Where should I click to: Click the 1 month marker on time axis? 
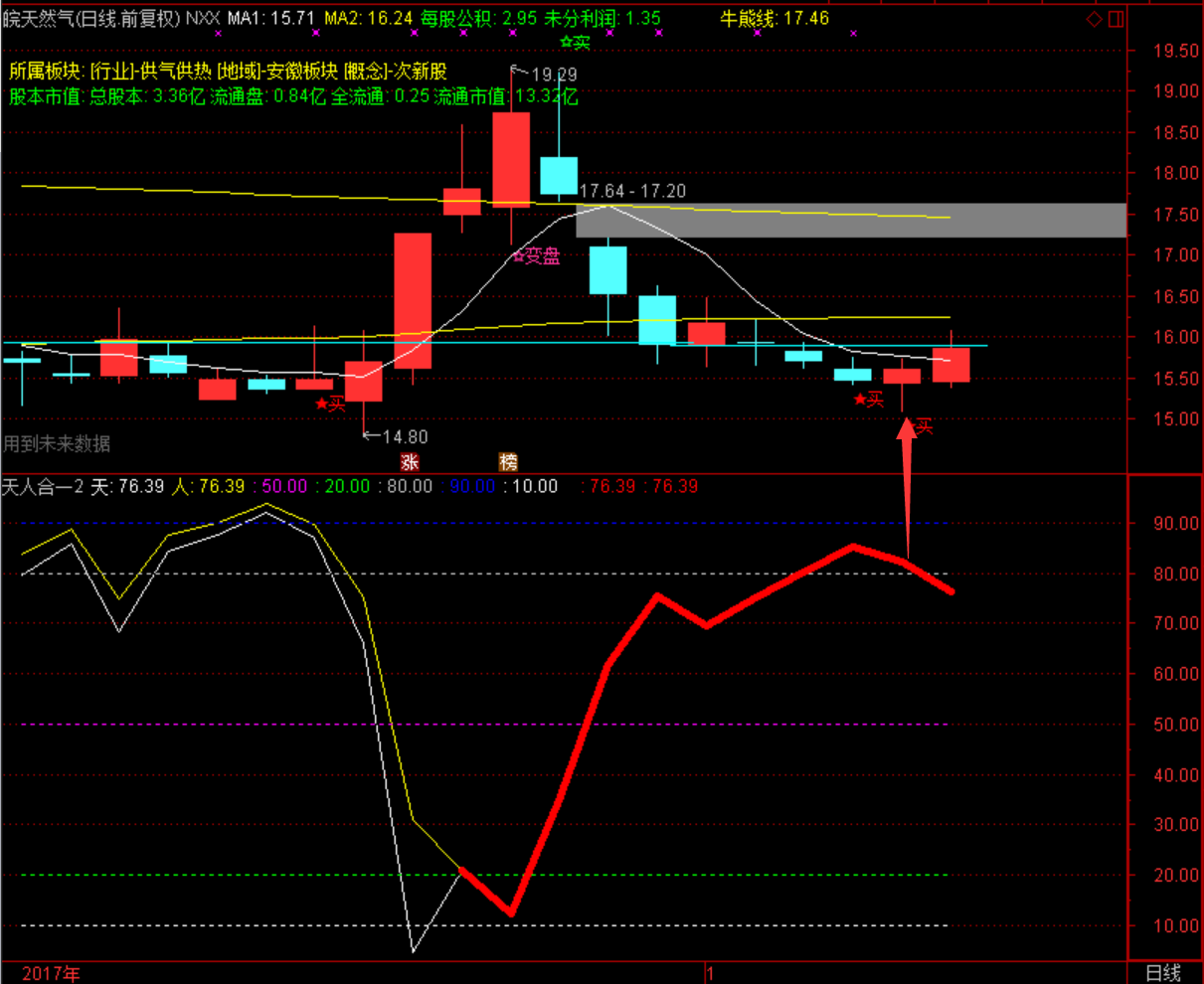point(710,973)
